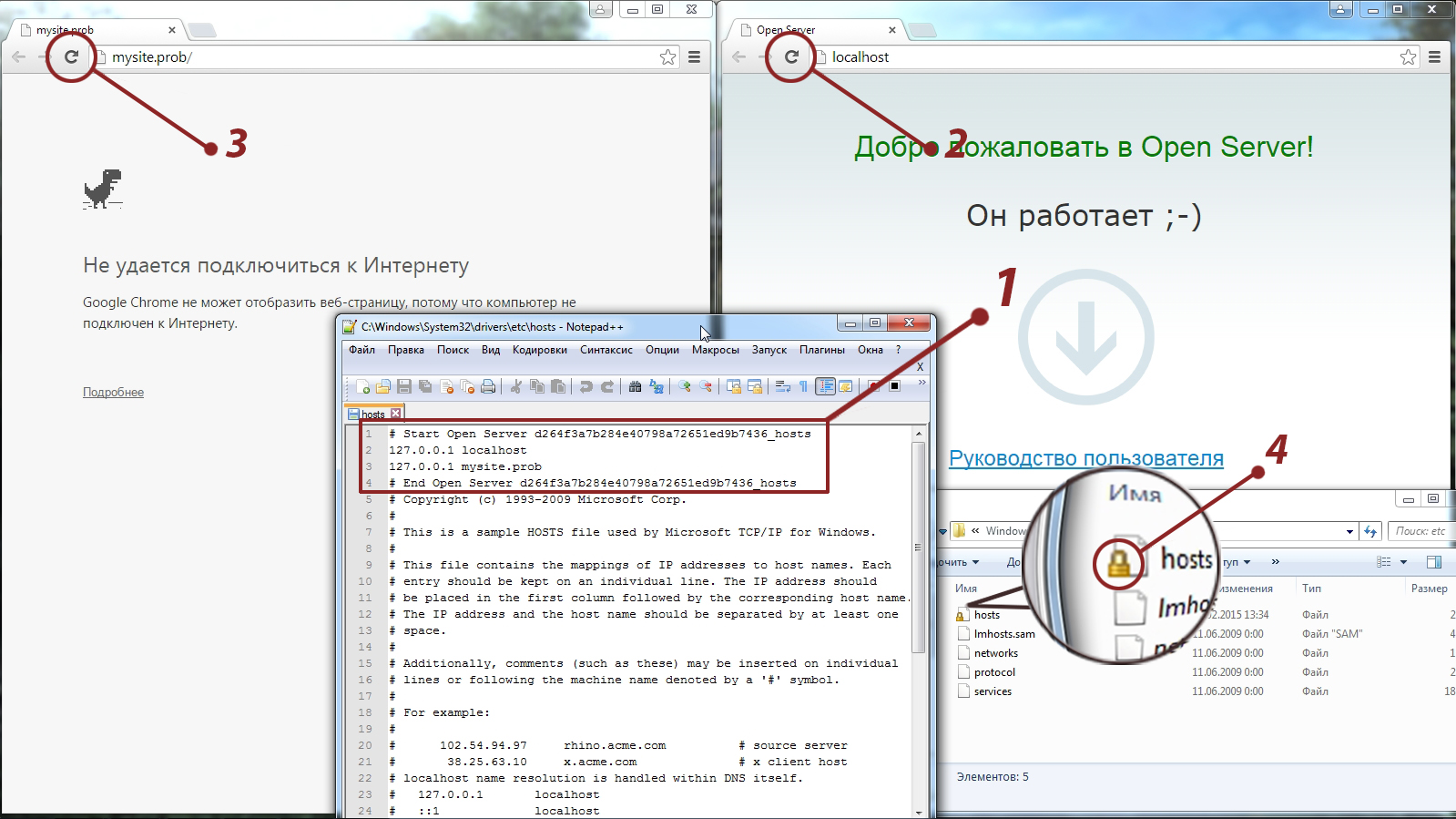Open the Explorer view options dropdown arrow
The width and height of the screenshot is (1456, 819).
click(x=1403, y=562)
